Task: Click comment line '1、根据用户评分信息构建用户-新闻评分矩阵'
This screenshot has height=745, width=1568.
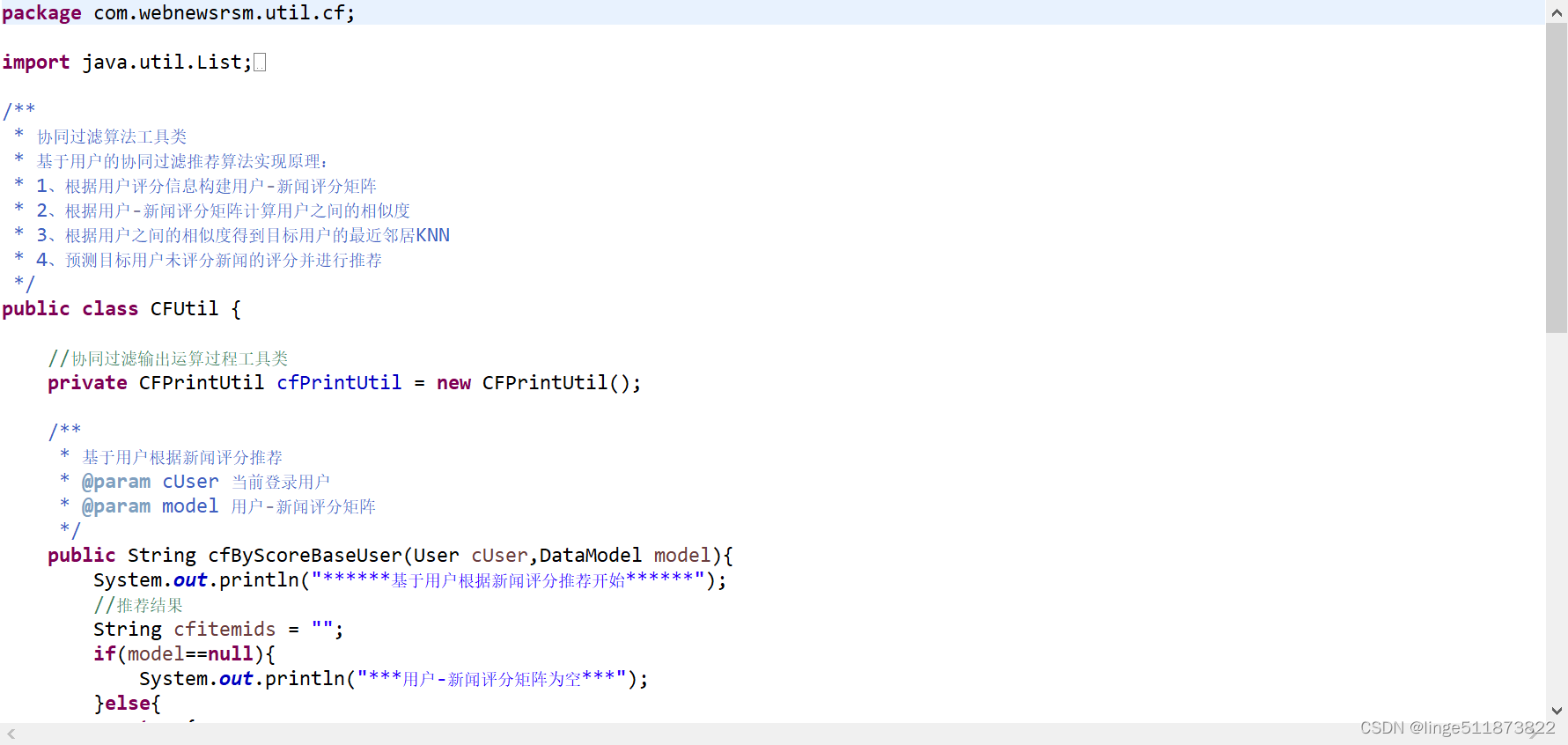Action: (x=206, y=186)
